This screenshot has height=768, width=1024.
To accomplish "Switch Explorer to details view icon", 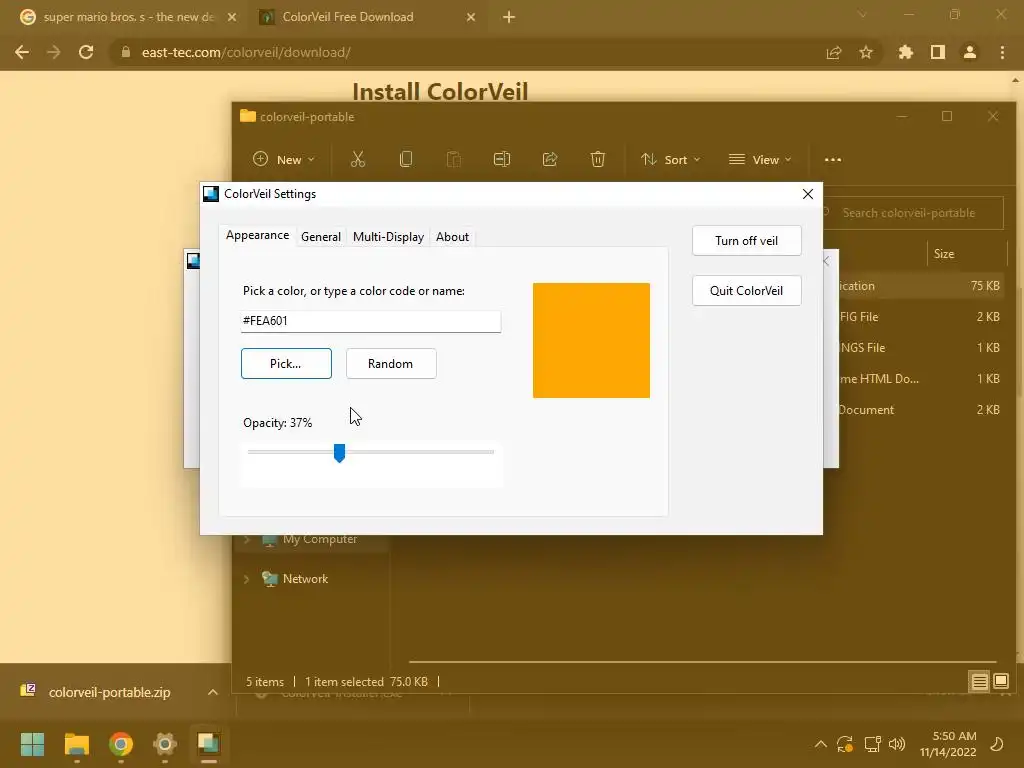I will (x=979, y=682).
